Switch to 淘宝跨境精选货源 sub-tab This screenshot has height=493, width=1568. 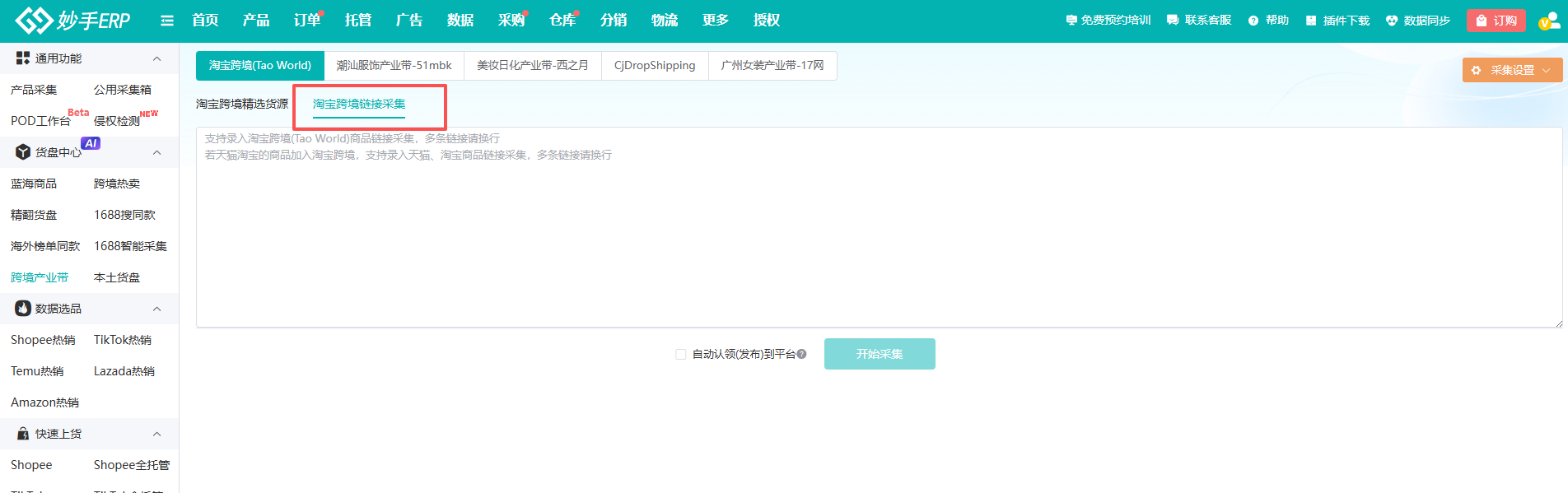pyautogui.click(x=242, y=105)
